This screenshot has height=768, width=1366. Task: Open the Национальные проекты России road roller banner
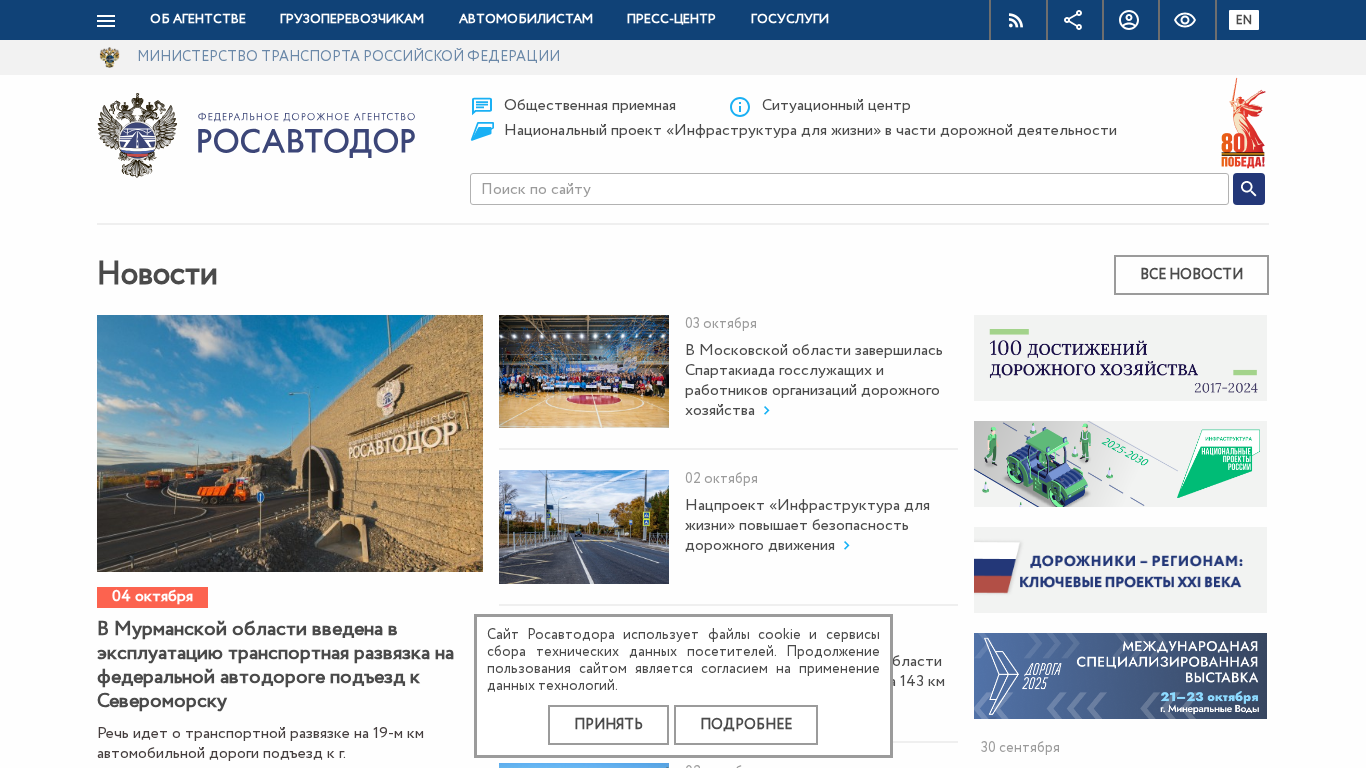click(x=1120, y=464)
